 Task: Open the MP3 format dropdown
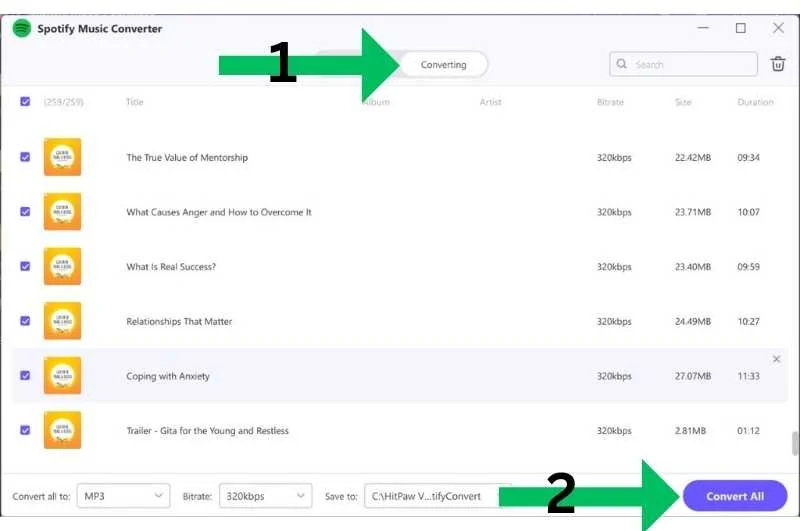[123, 496]
